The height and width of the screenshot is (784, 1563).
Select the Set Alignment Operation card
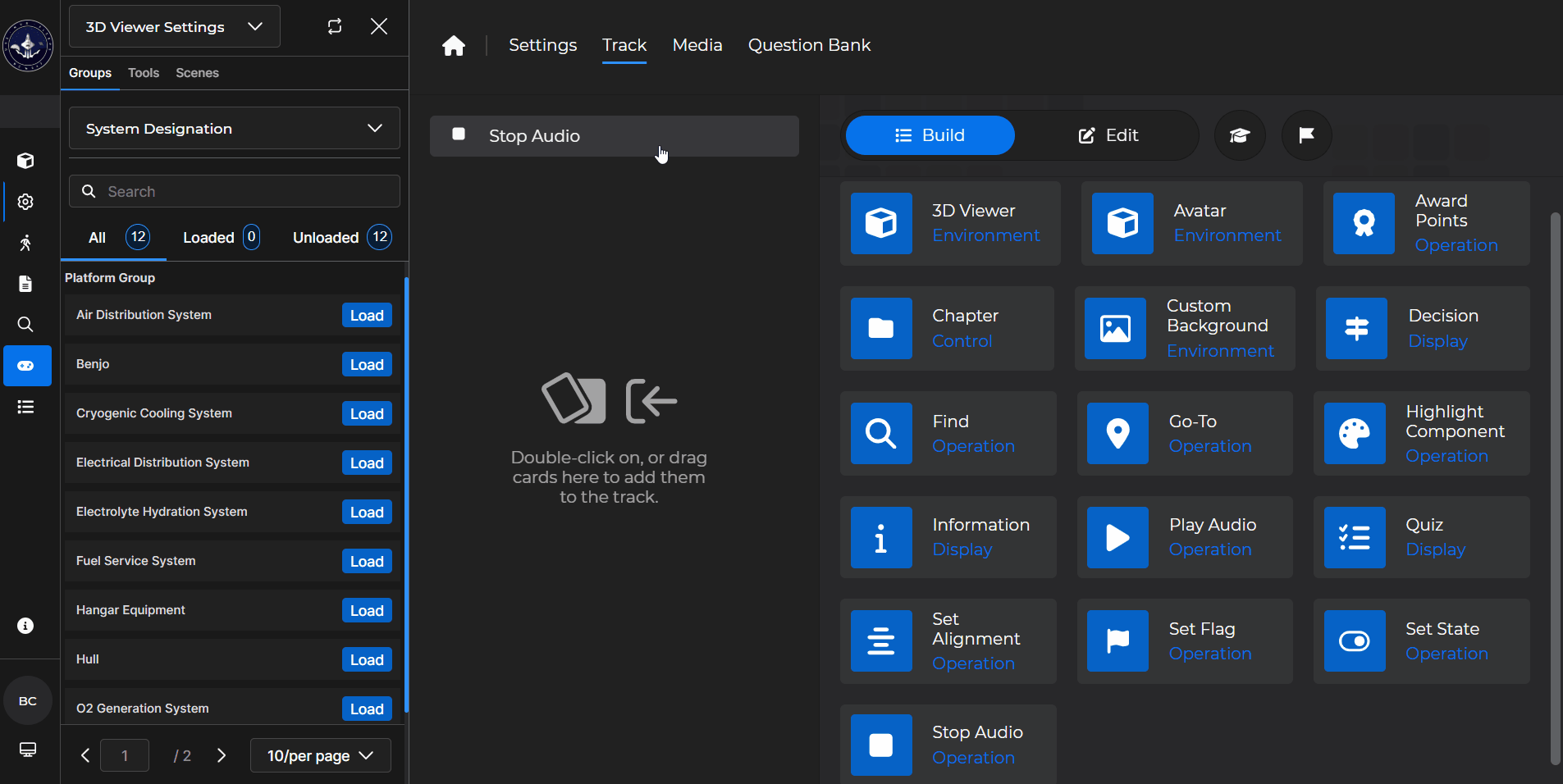948,641
